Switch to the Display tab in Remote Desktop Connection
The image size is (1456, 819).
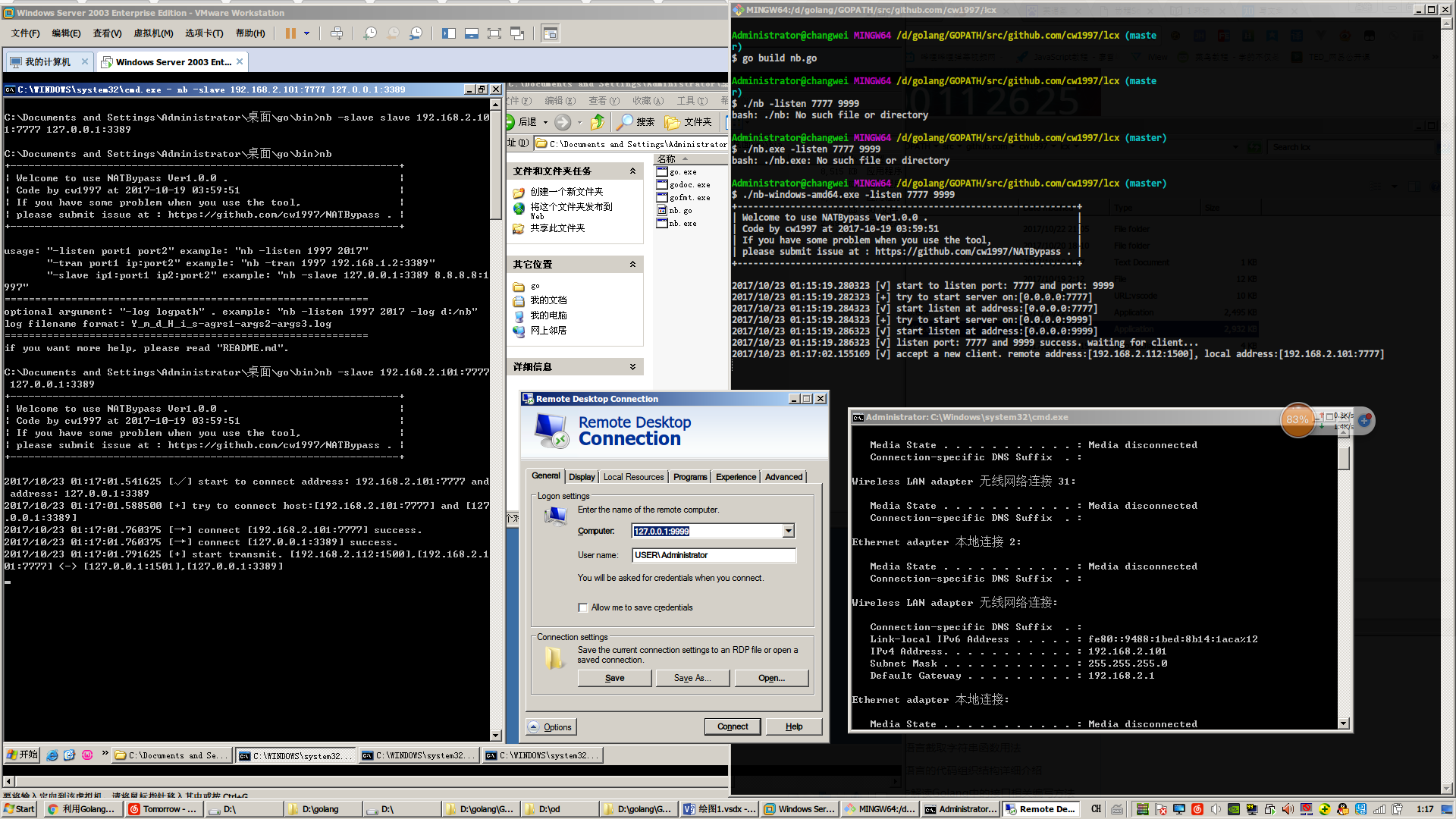[582, 477]
